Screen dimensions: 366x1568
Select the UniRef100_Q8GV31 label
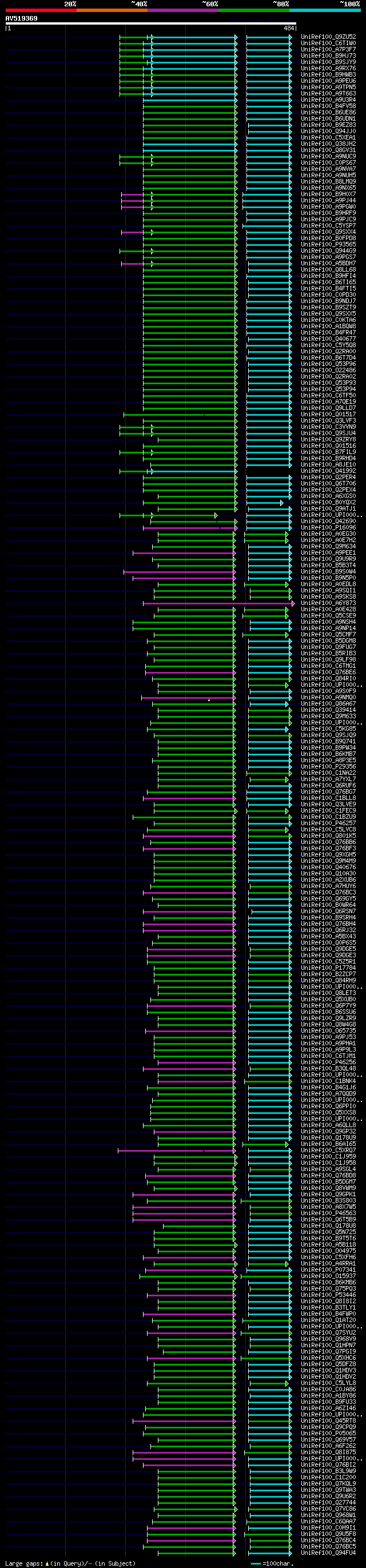pos(328,150)
